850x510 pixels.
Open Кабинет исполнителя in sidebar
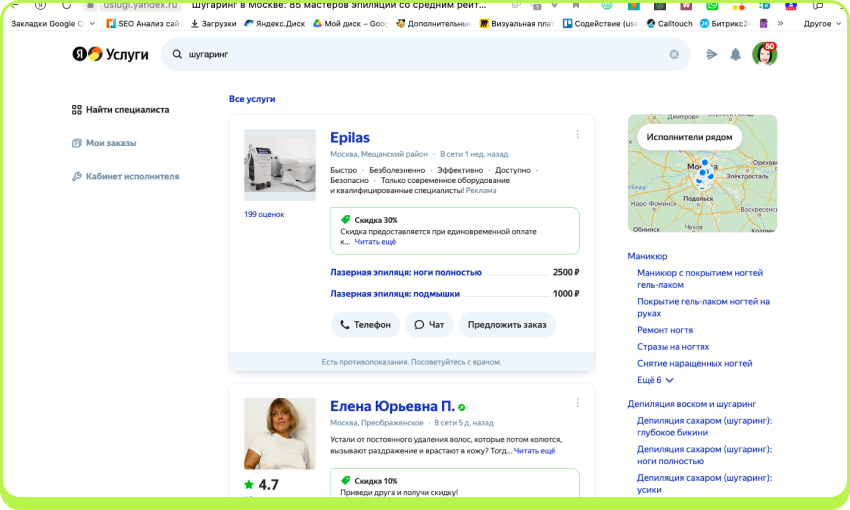125,176
